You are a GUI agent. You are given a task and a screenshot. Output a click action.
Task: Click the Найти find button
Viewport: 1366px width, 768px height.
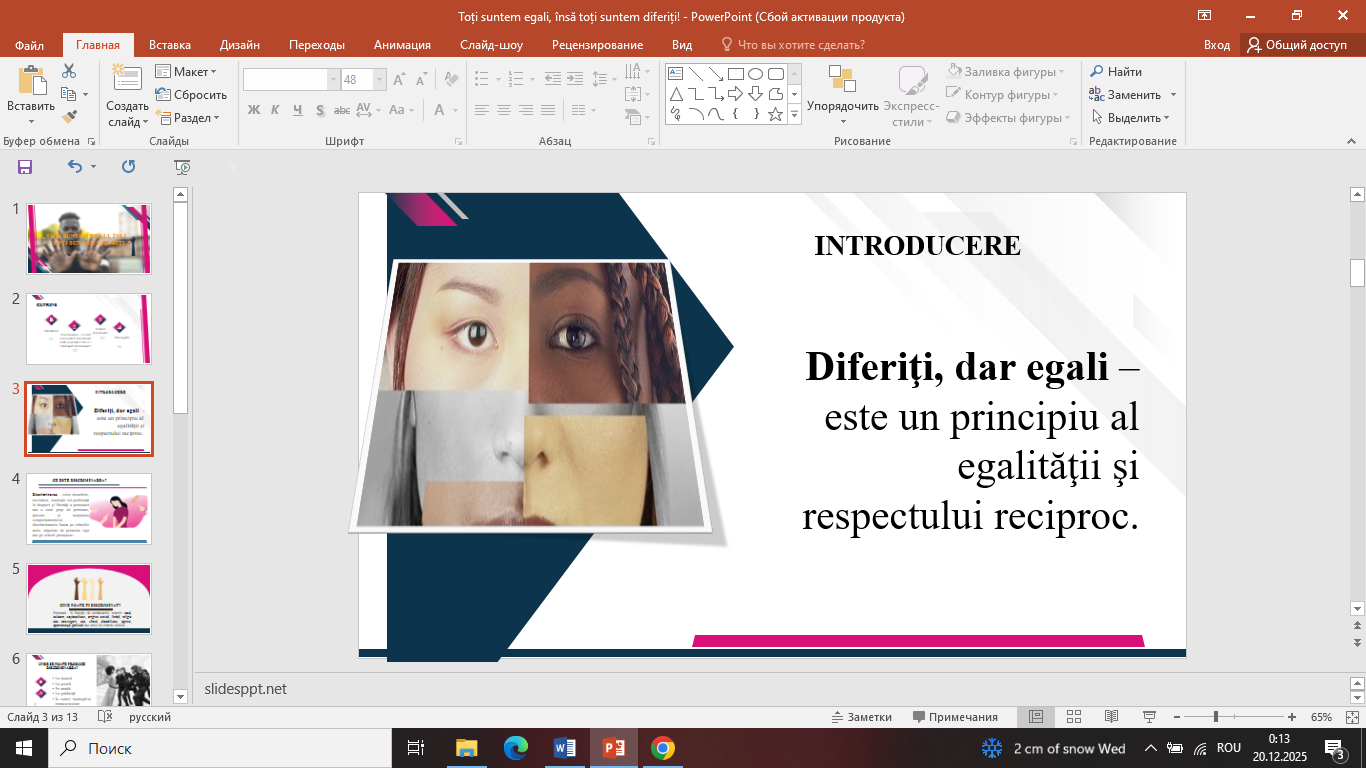tap(1116, 72)
